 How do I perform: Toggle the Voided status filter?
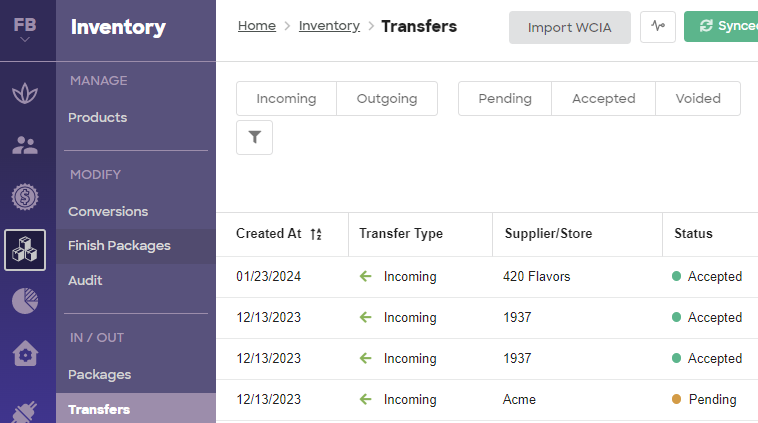tap(698, 99)
